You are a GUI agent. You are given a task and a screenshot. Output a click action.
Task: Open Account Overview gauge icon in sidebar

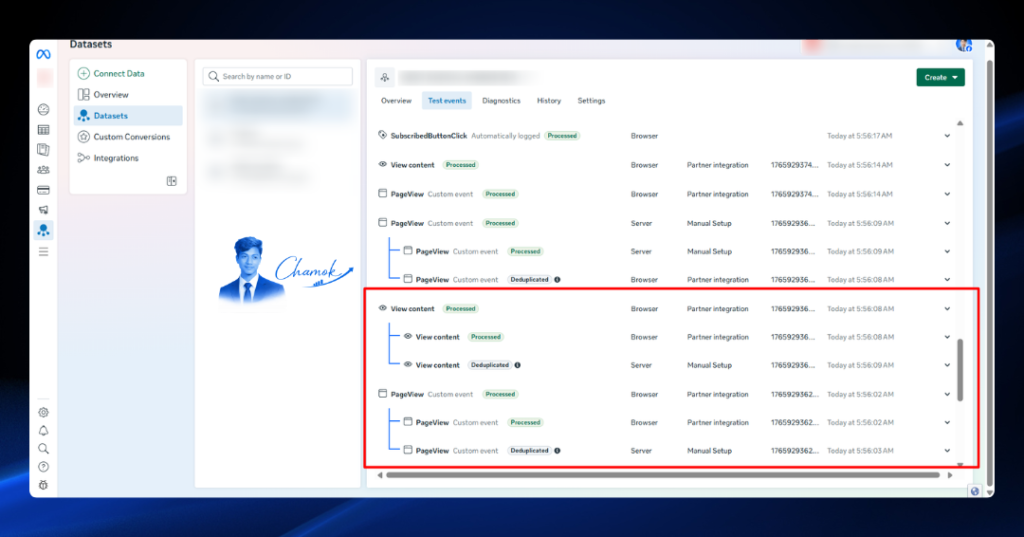[x=43, y=109]
